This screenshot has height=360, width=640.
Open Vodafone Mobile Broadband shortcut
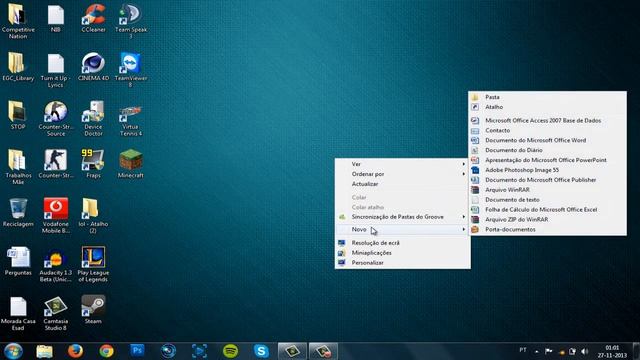click(x=56, y=216)
